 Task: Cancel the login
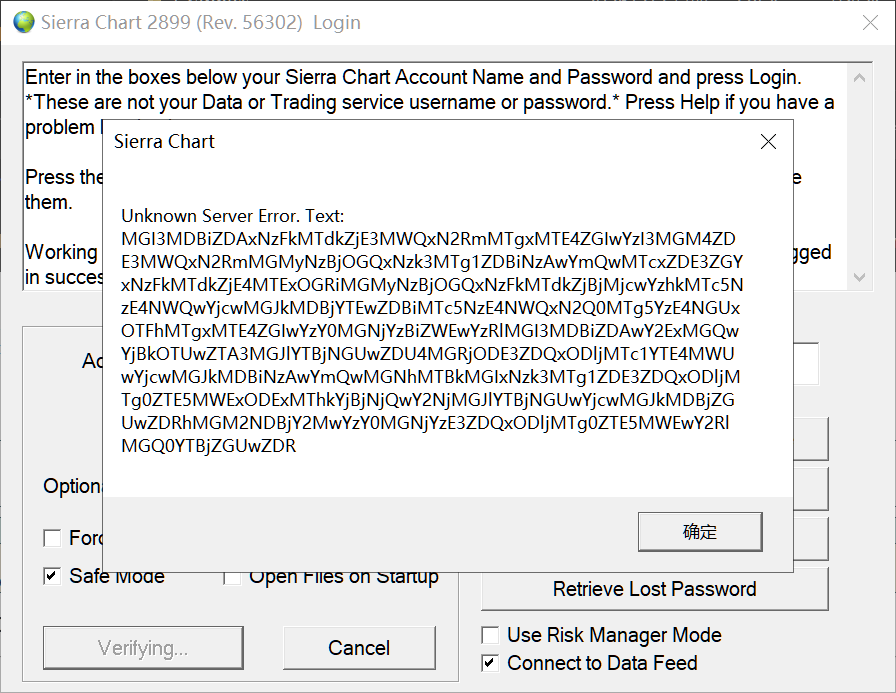[359, 648]
